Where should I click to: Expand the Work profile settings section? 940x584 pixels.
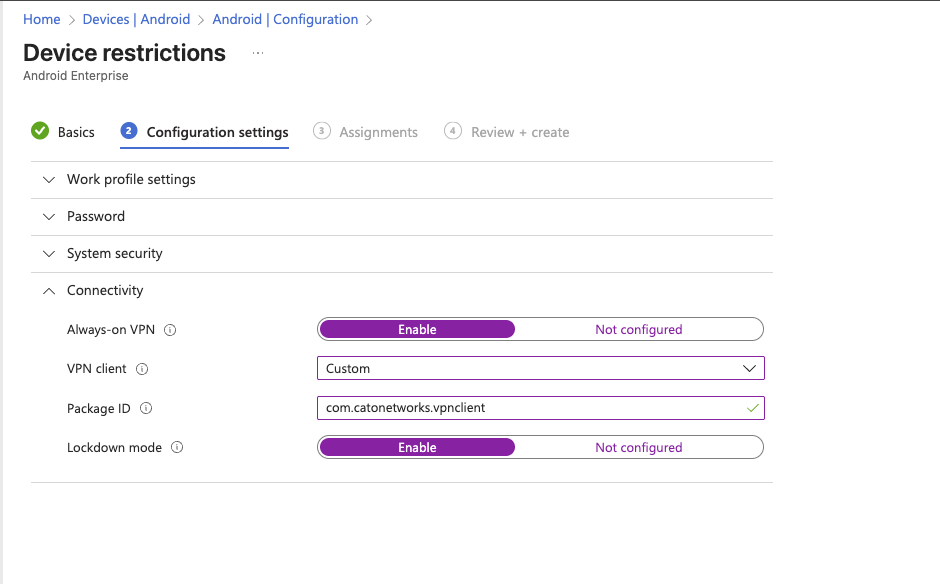click(402, 180)
